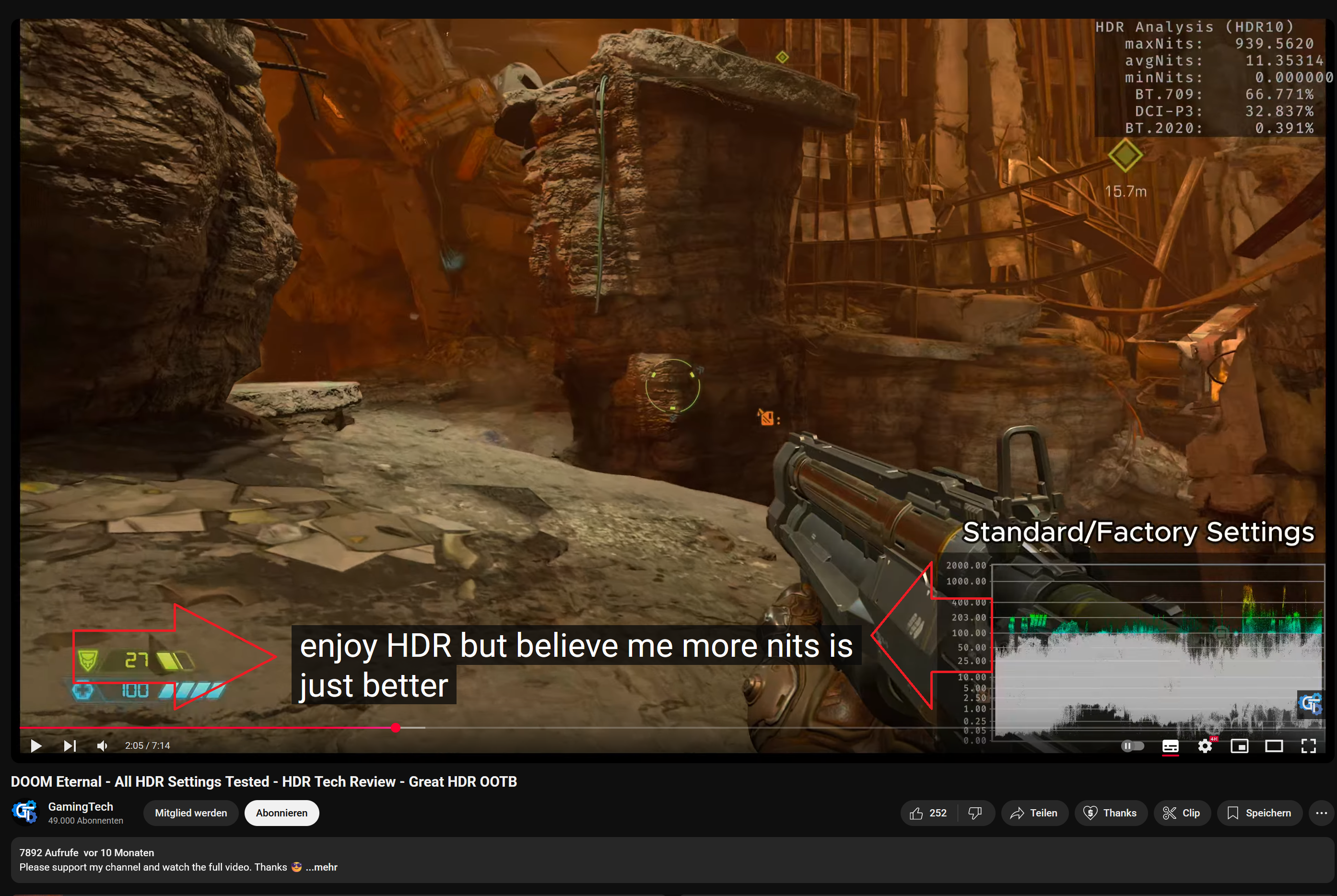Open the player settings gear

pyautogui.click(x=1206, y=746)
